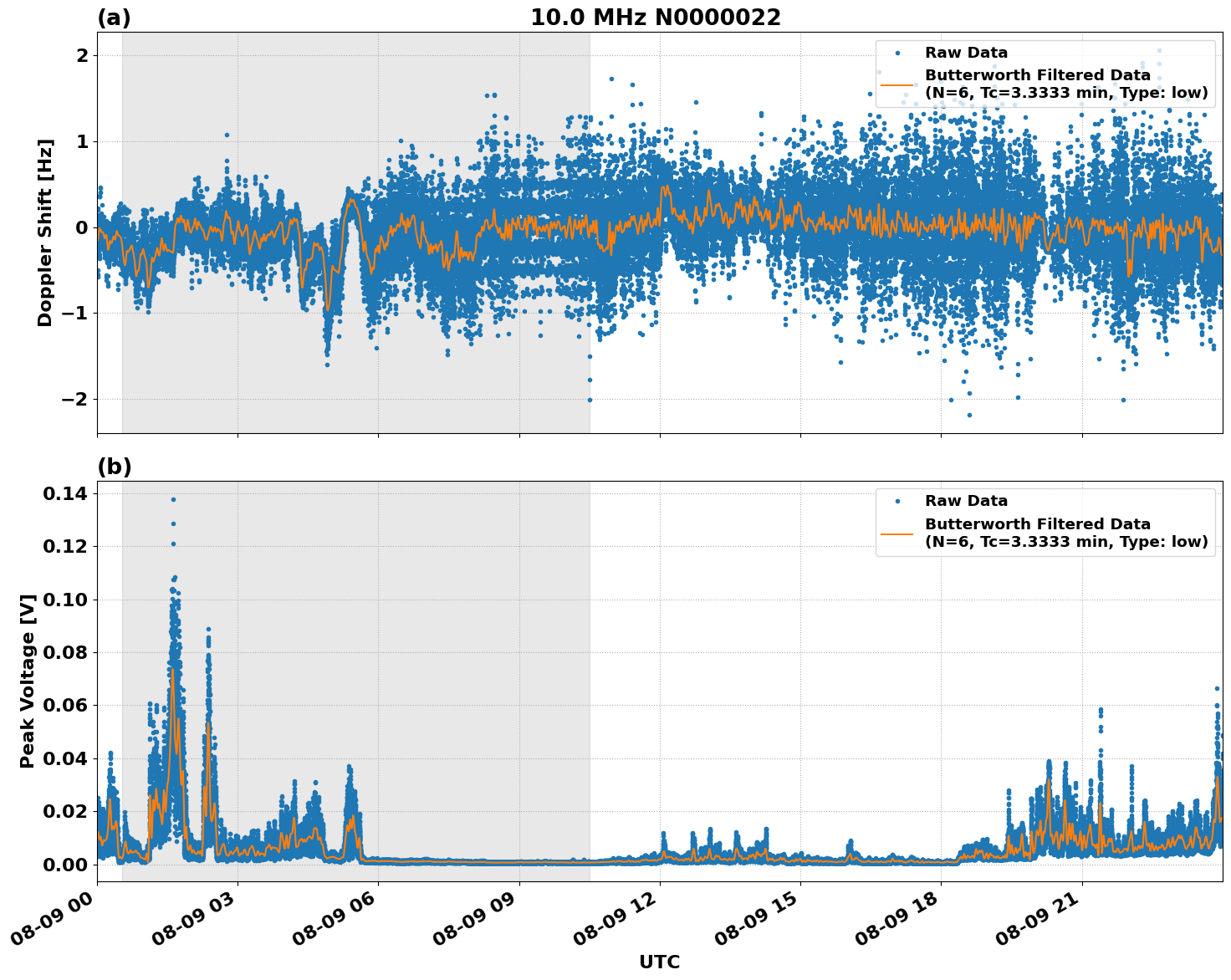Viewport: 1231px width, 980px height.
Task: Click the tallest voltage spike near 08-09 02
Action: pos(173,499)
